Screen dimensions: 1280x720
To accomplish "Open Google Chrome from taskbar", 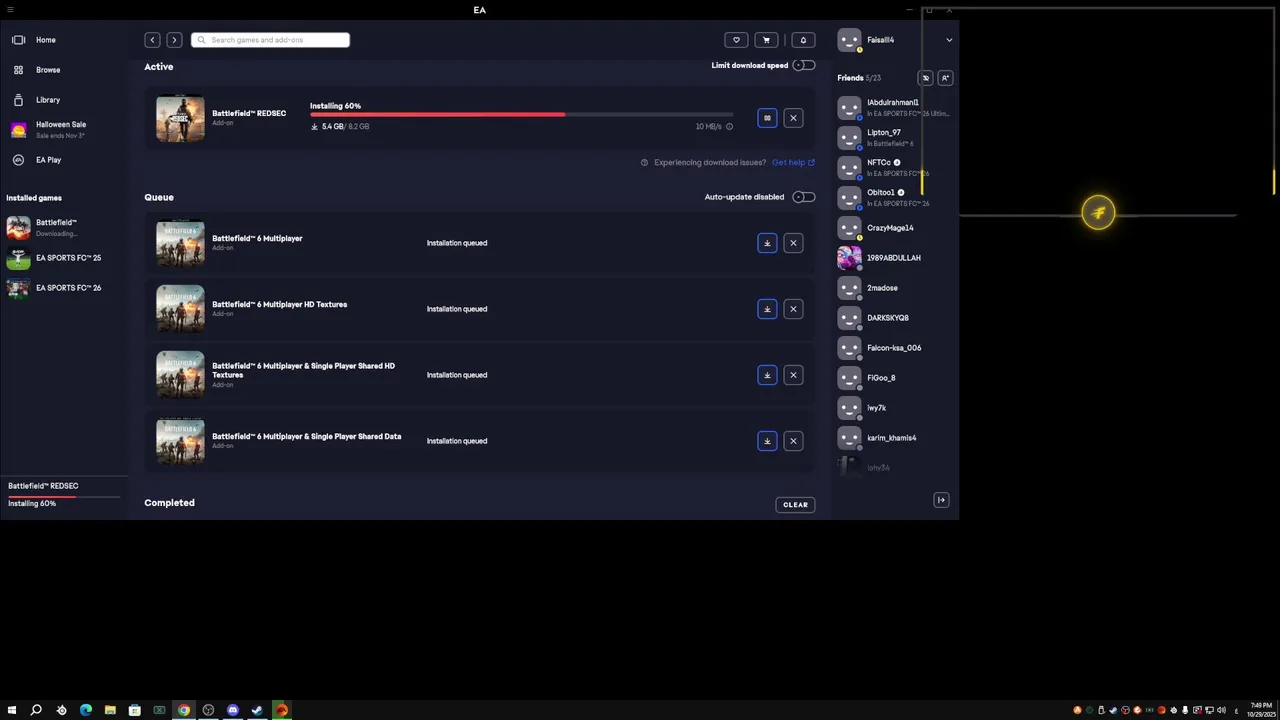I will 184,710.
